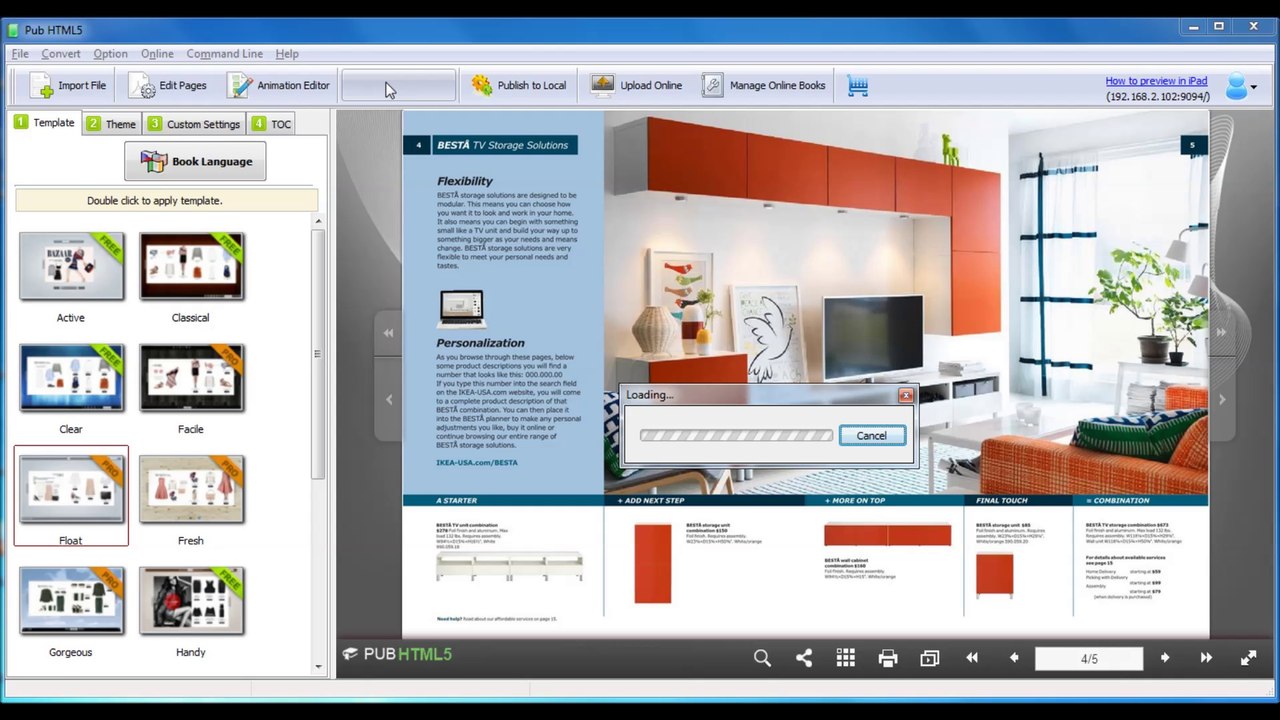Open the Online menu
This screenshot has height=720, width=1280.
(x=157, y=54)
